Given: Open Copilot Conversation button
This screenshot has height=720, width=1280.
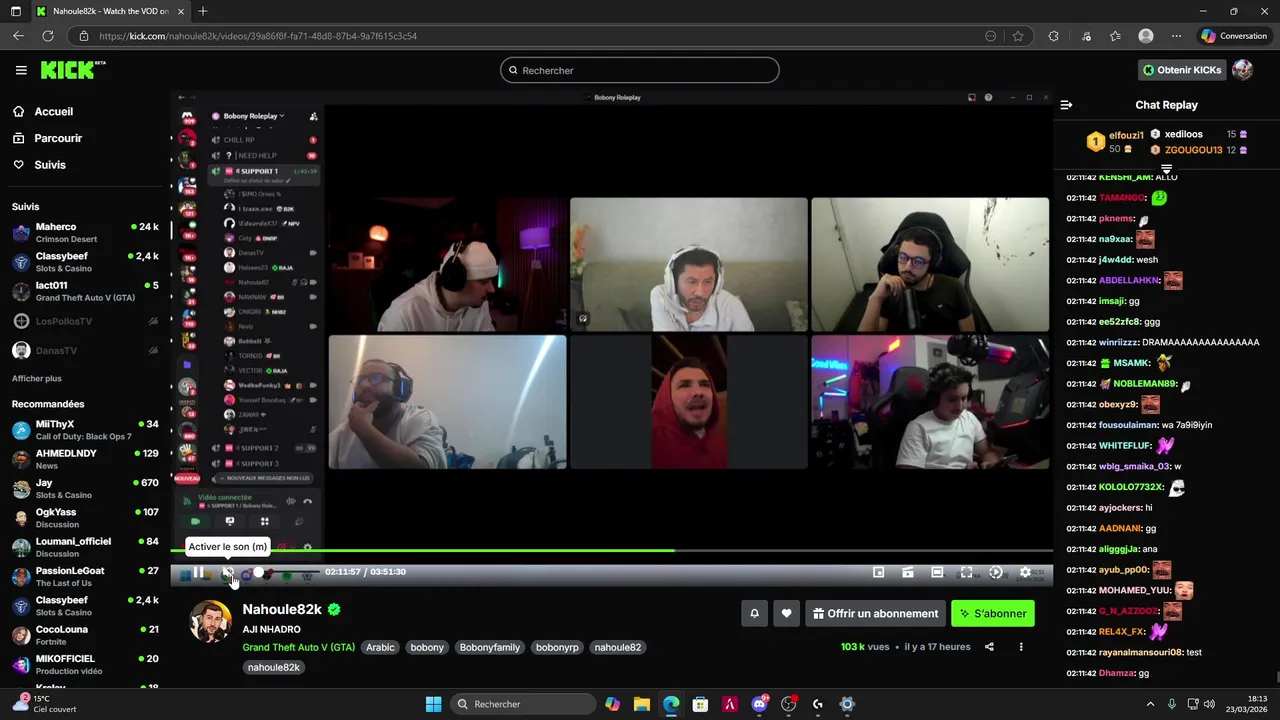Looking at the screenshot, I should tap(1235, 36).
